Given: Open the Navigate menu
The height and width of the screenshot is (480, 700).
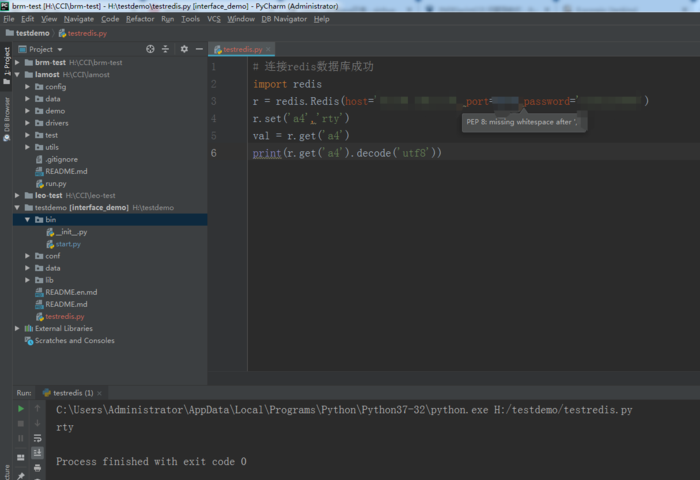Looking at the screenshot, I should point(79,19).
